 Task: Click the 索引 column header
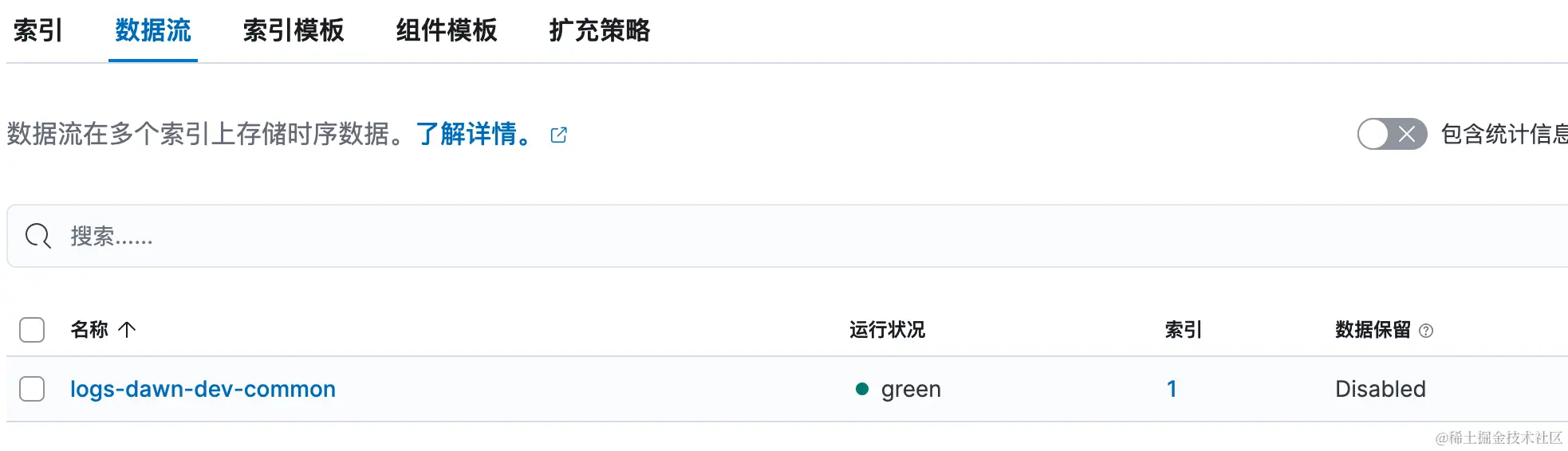coord(1183,330)
